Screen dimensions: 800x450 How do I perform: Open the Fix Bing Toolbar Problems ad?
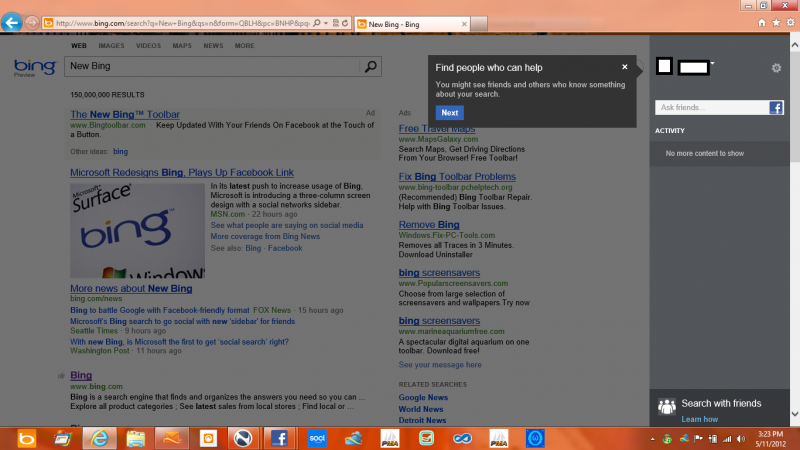click(457, 177)
